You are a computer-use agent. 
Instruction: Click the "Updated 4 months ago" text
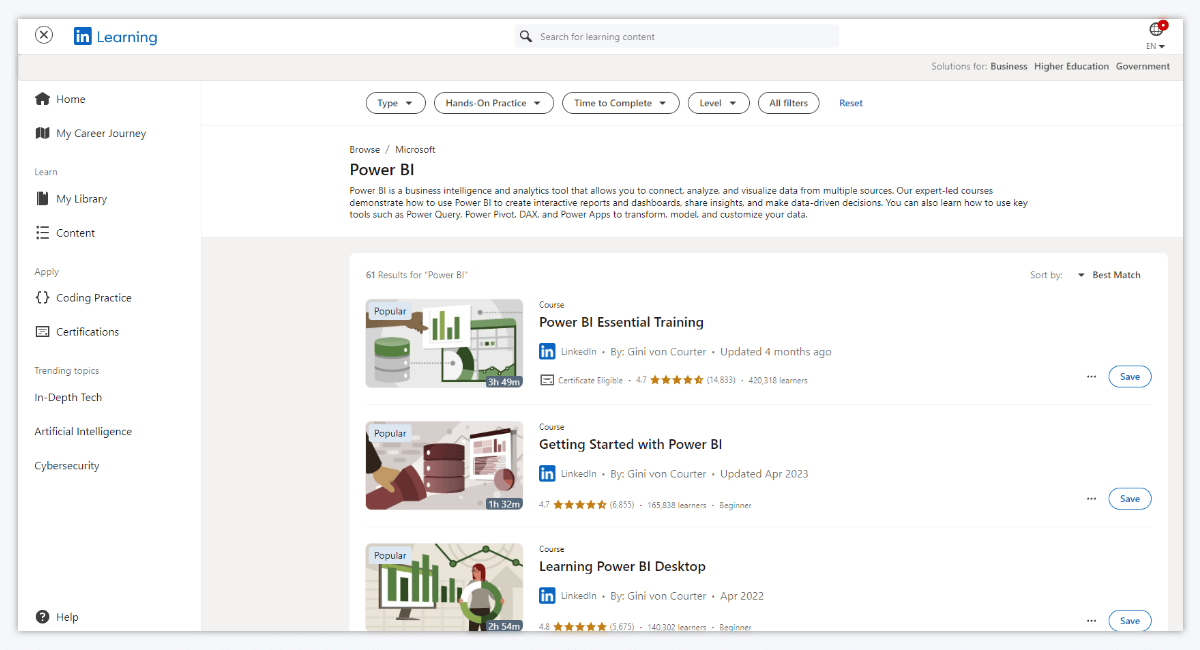(x=776, y=352)
